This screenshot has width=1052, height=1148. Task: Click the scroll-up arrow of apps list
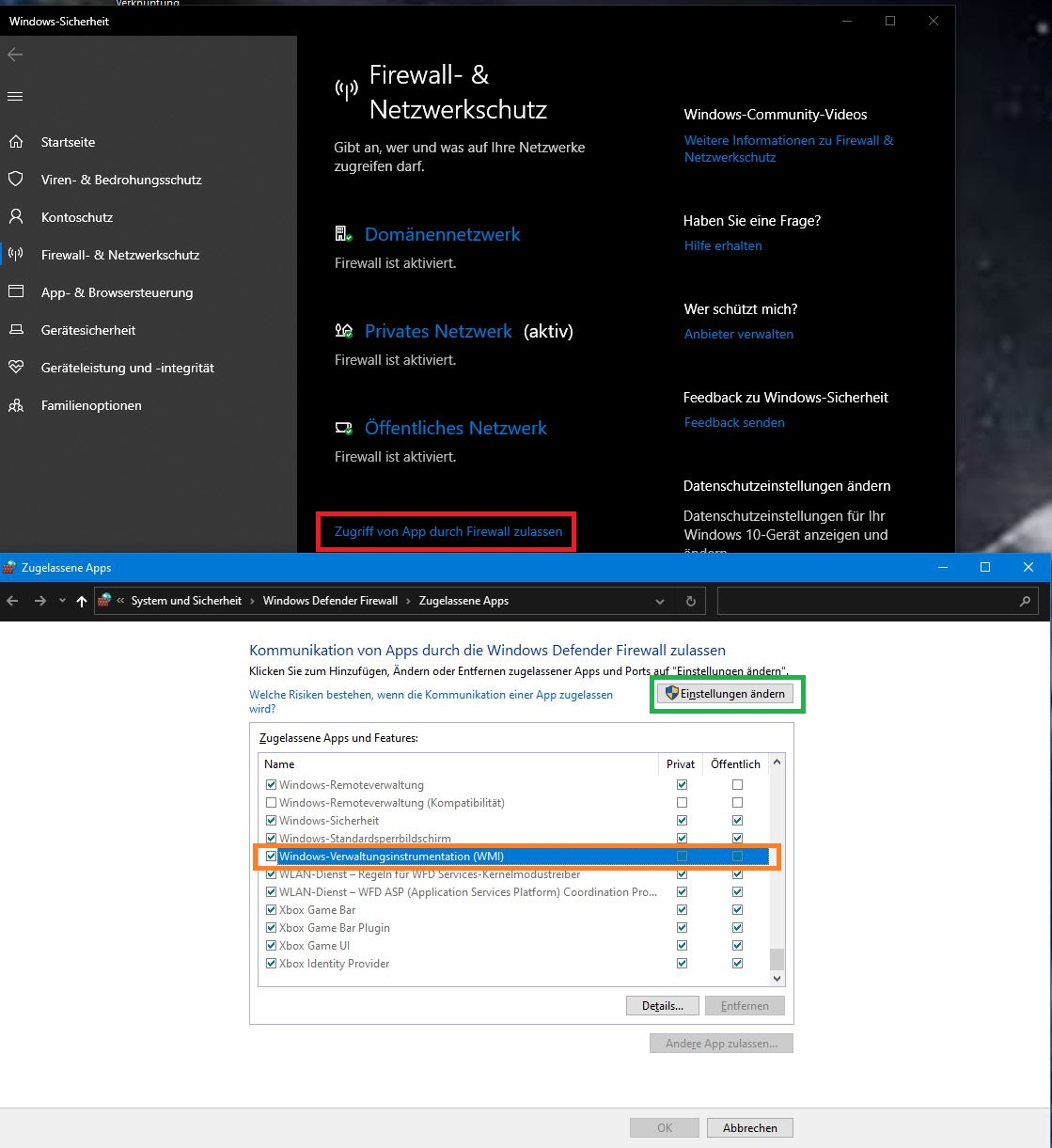777,763
